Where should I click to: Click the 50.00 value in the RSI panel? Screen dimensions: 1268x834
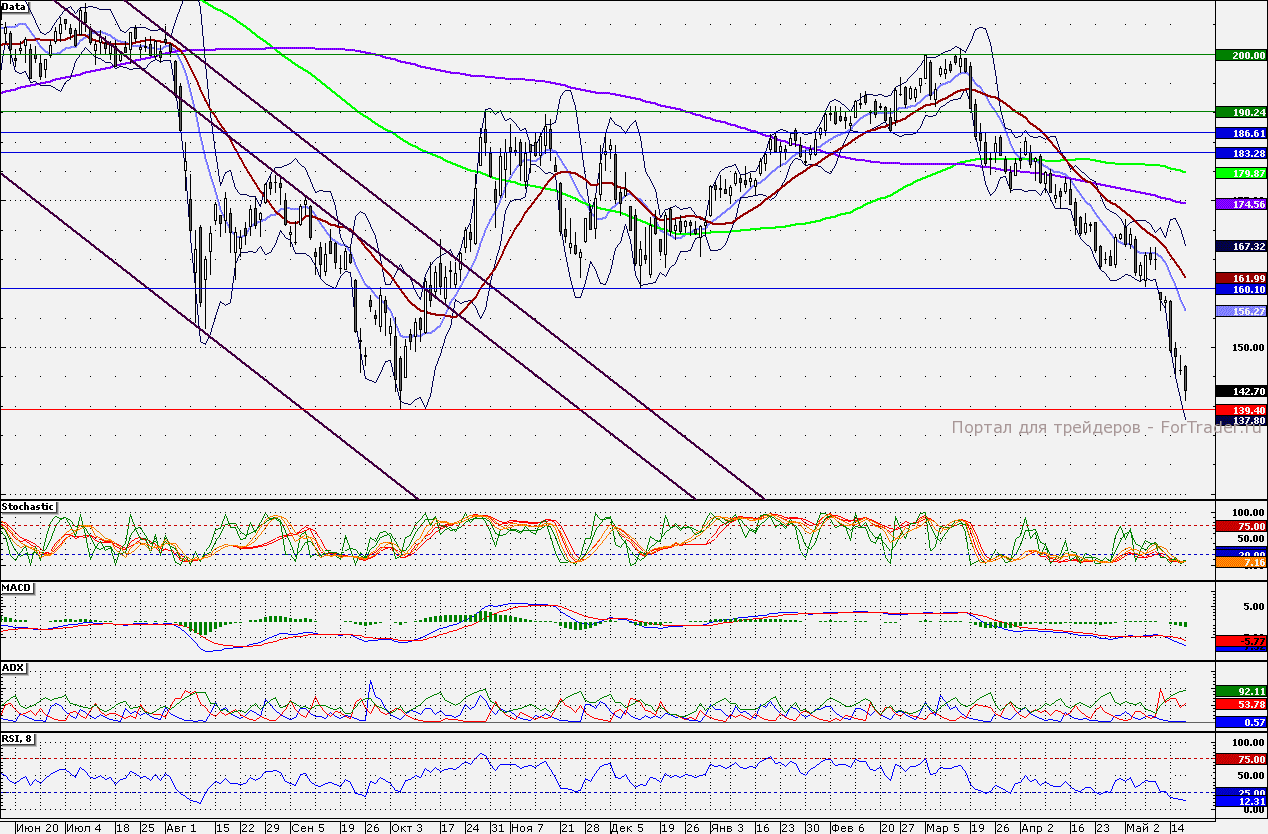1250,775
